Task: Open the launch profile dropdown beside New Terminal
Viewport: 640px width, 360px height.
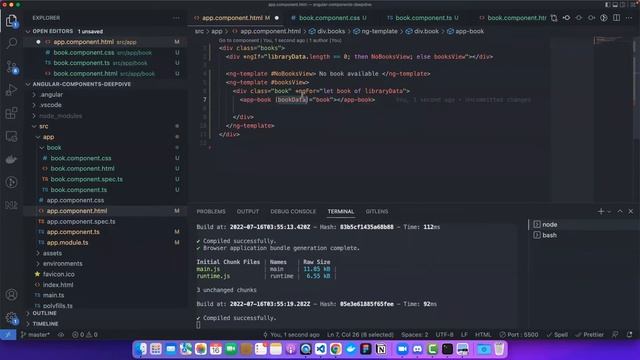Action: pos(609,211)
